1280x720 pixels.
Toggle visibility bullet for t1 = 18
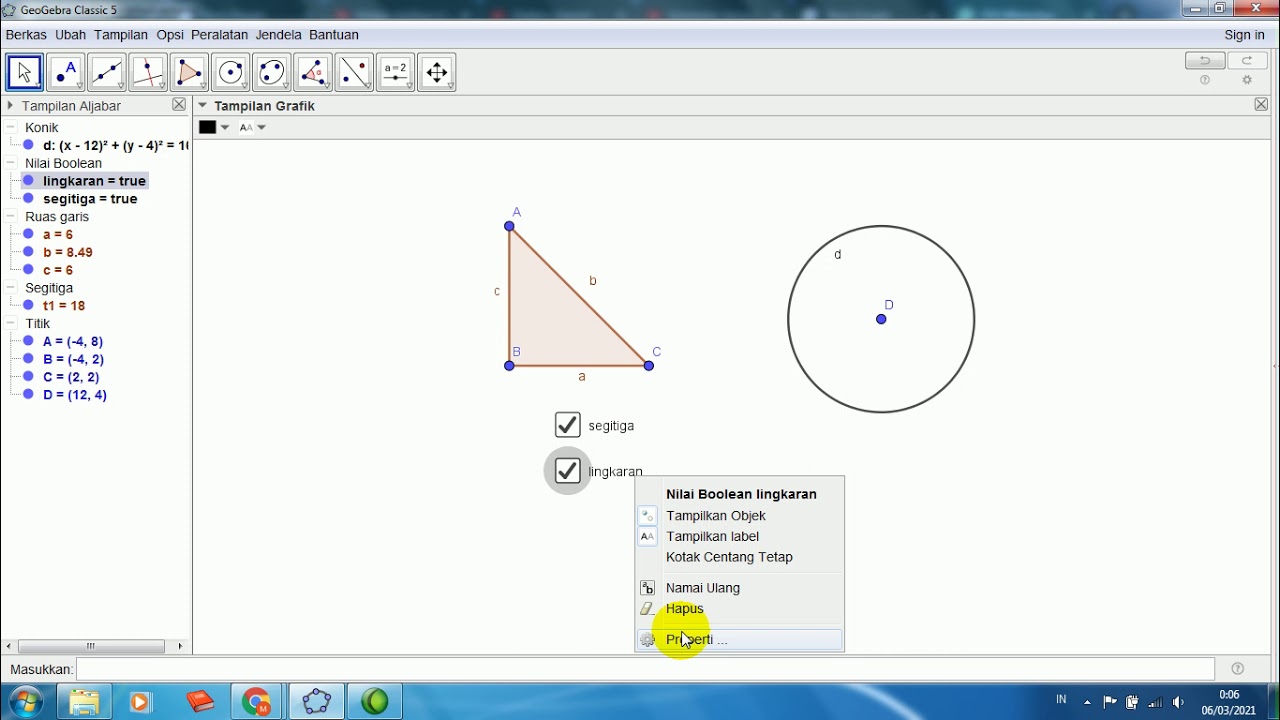tap(29, 306)
